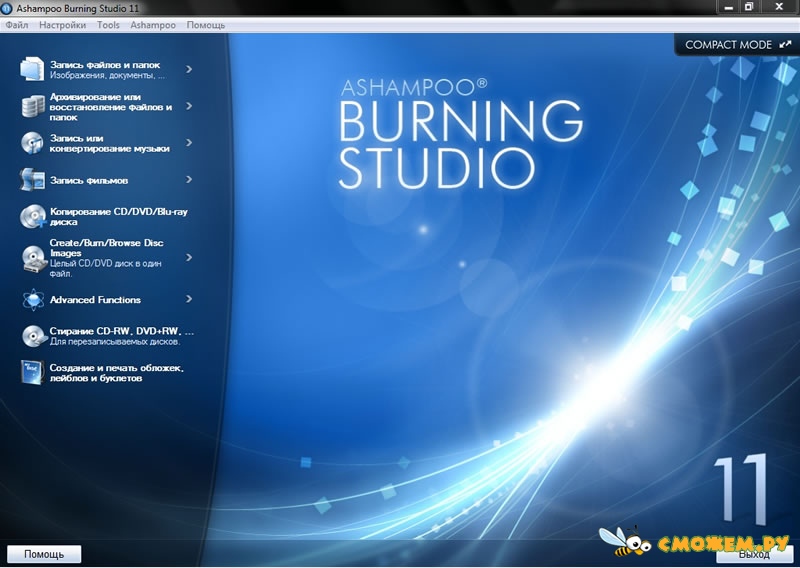The width and height of the screenshot is (800, 568).
Task: Open the Помощь menu in menu bar
Action: pos(206,25)
